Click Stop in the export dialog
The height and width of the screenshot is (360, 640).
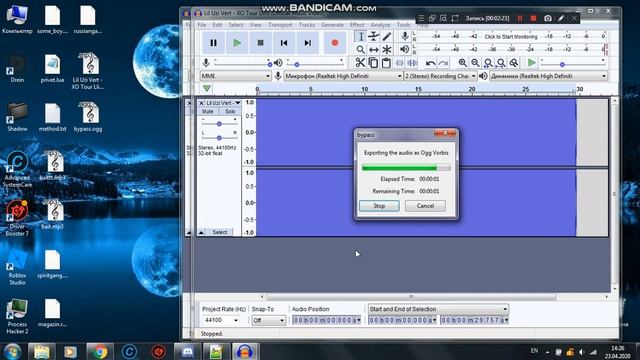pyautogui.click(x=379, y=206)
